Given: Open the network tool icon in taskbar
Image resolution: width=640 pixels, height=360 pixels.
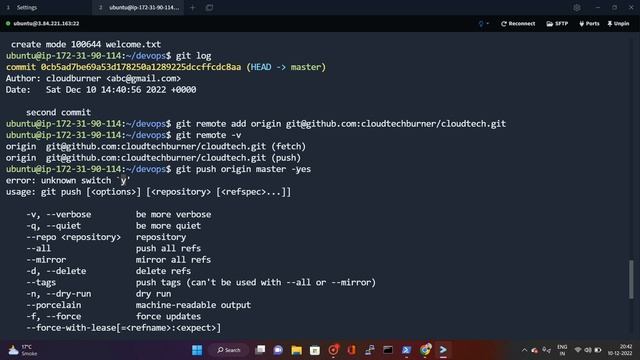Looking at the screenshot, I should (370, 350).
